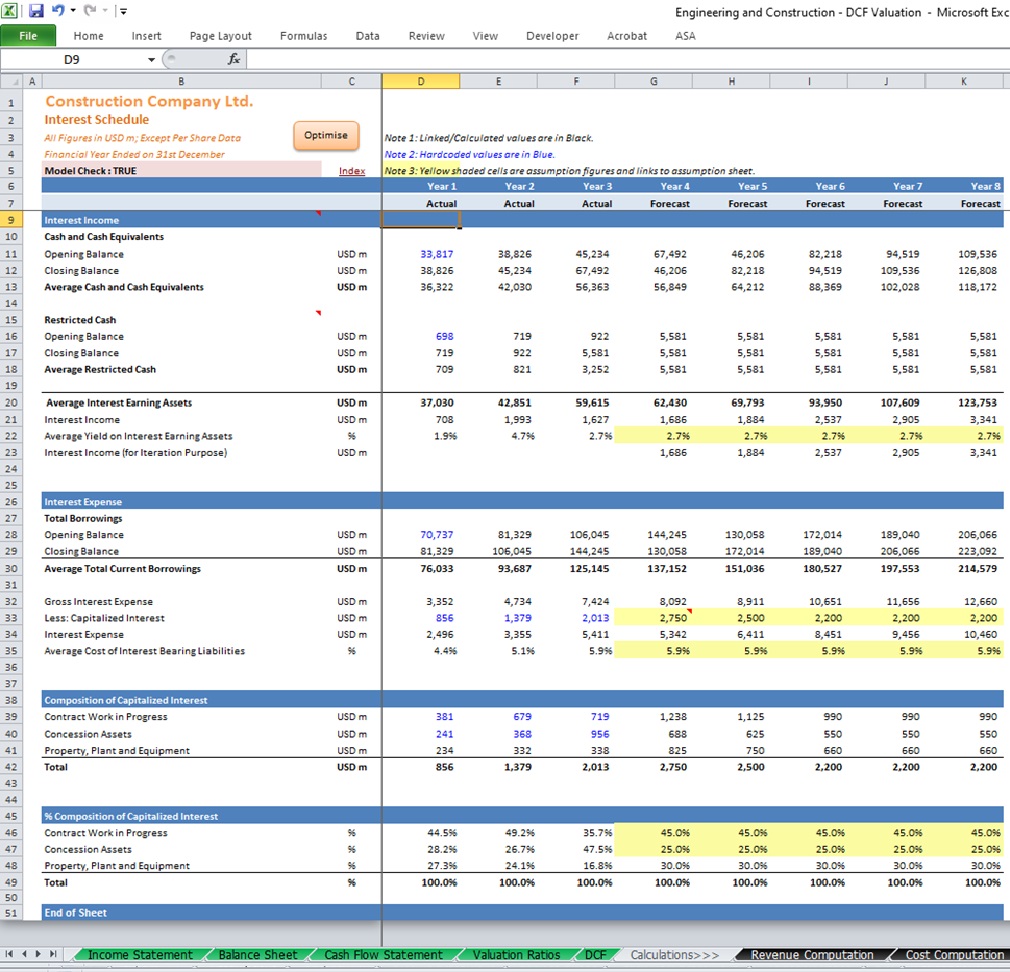Screen dimensions: 1010x972
Task: Open the File tab
Action: [28, 36]
